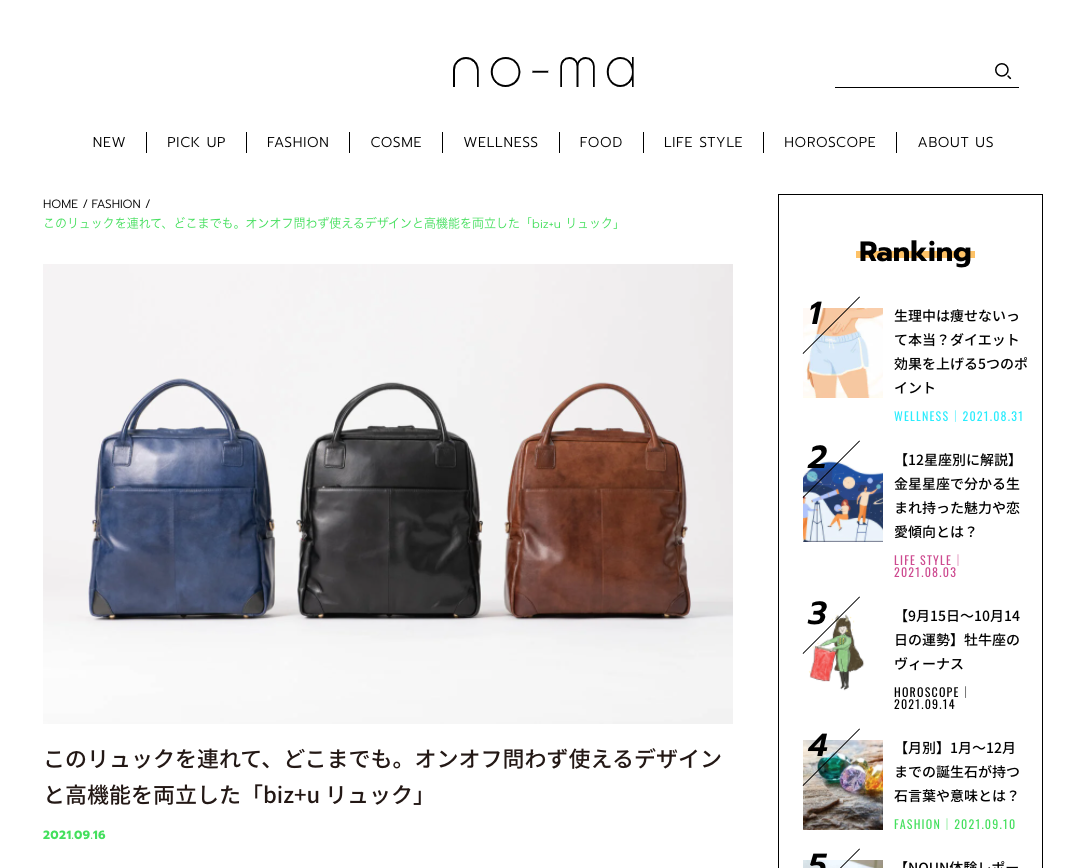
Task: Click HOME in the breadcrumb
Action: tap(60, 204)
